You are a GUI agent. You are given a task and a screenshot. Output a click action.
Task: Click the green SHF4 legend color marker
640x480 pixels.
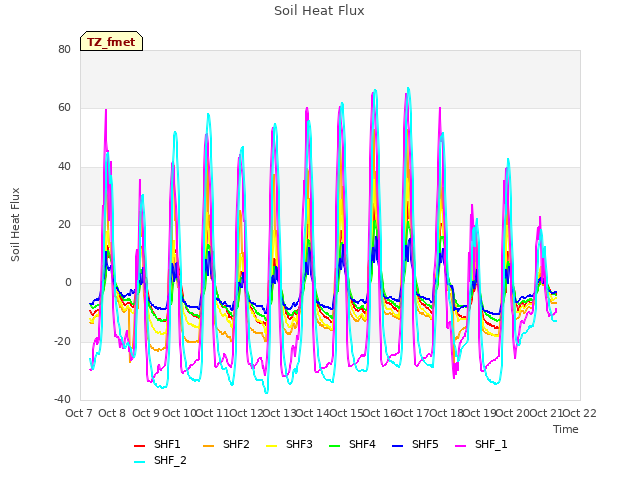(x=334, y=446)
